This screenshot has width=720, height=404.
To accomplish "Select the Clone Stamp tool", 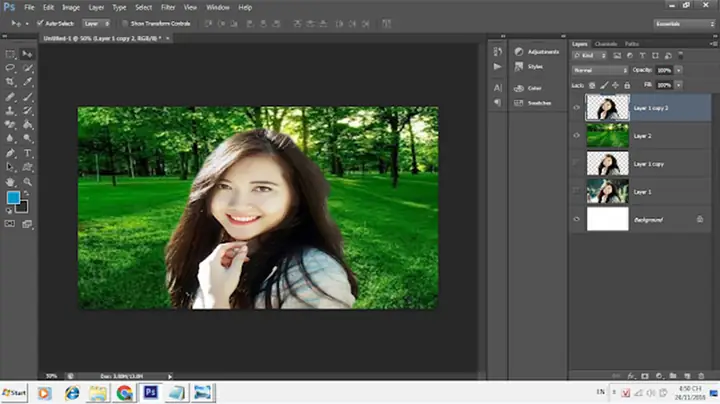I will (x=10, y=111).
